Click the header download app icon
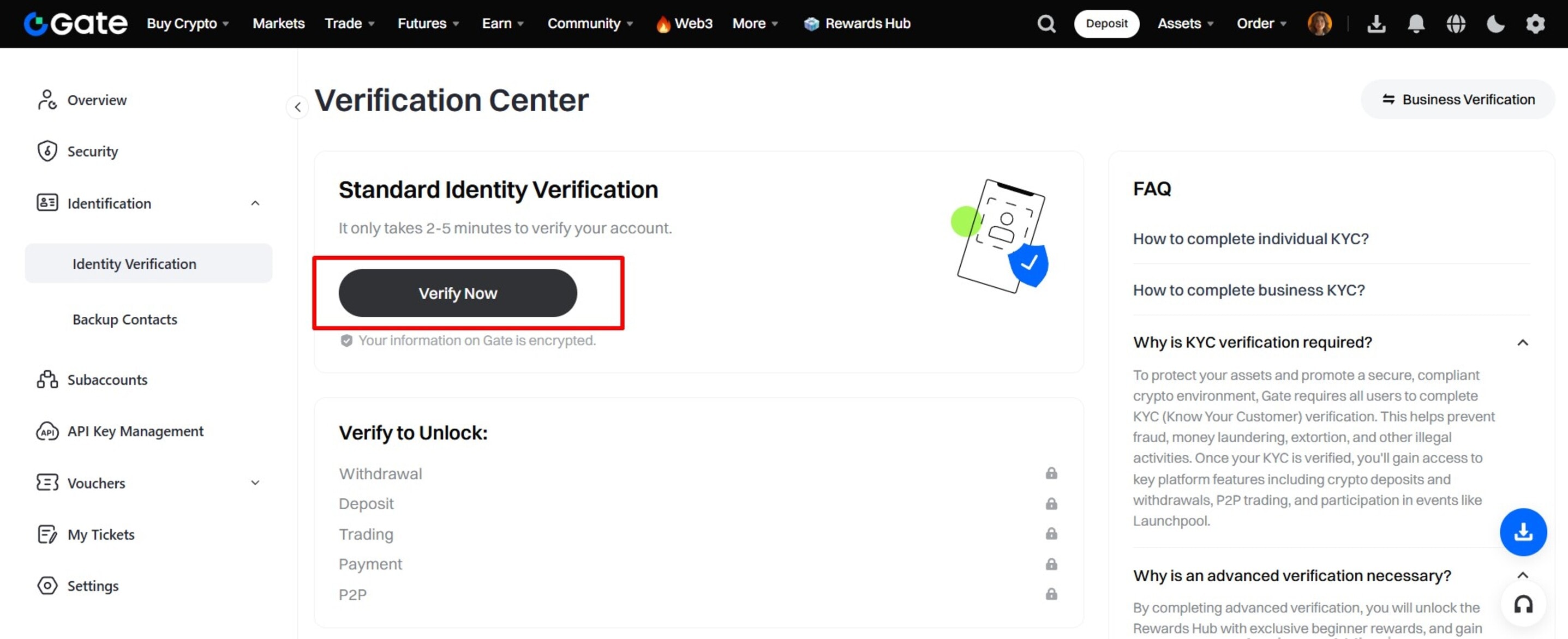The width and height of the screenshot is (1568, 639). pyautogui.click(x=1377, y=24)
